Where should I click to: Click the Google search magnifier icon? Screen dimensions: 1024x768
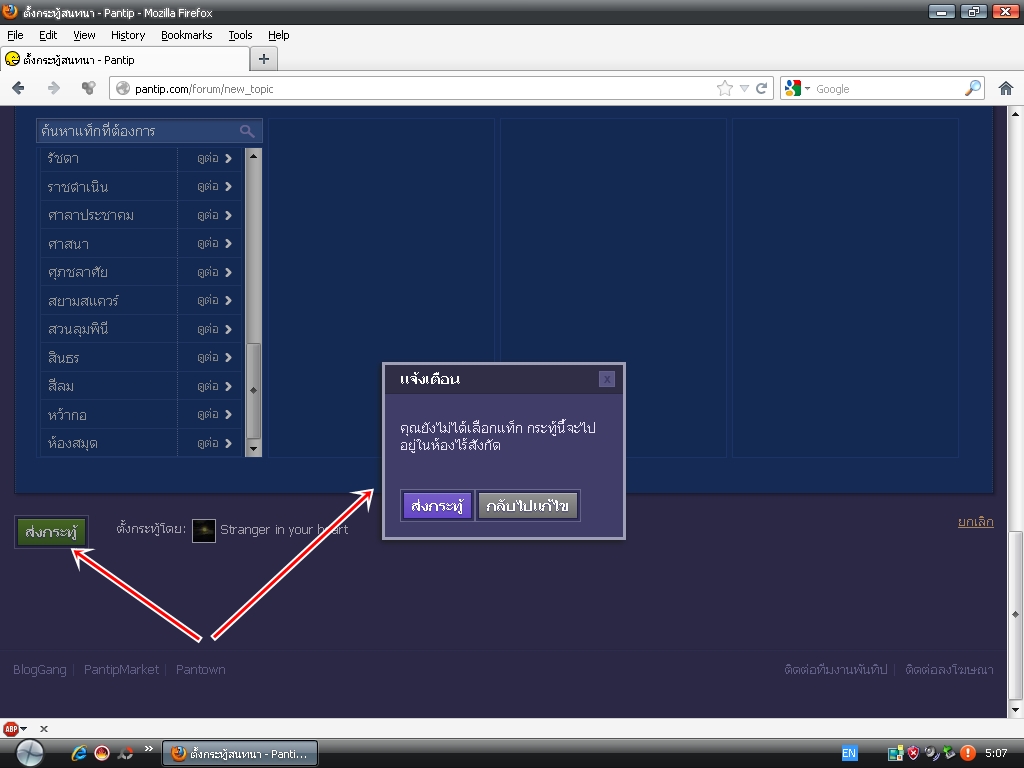972,88
